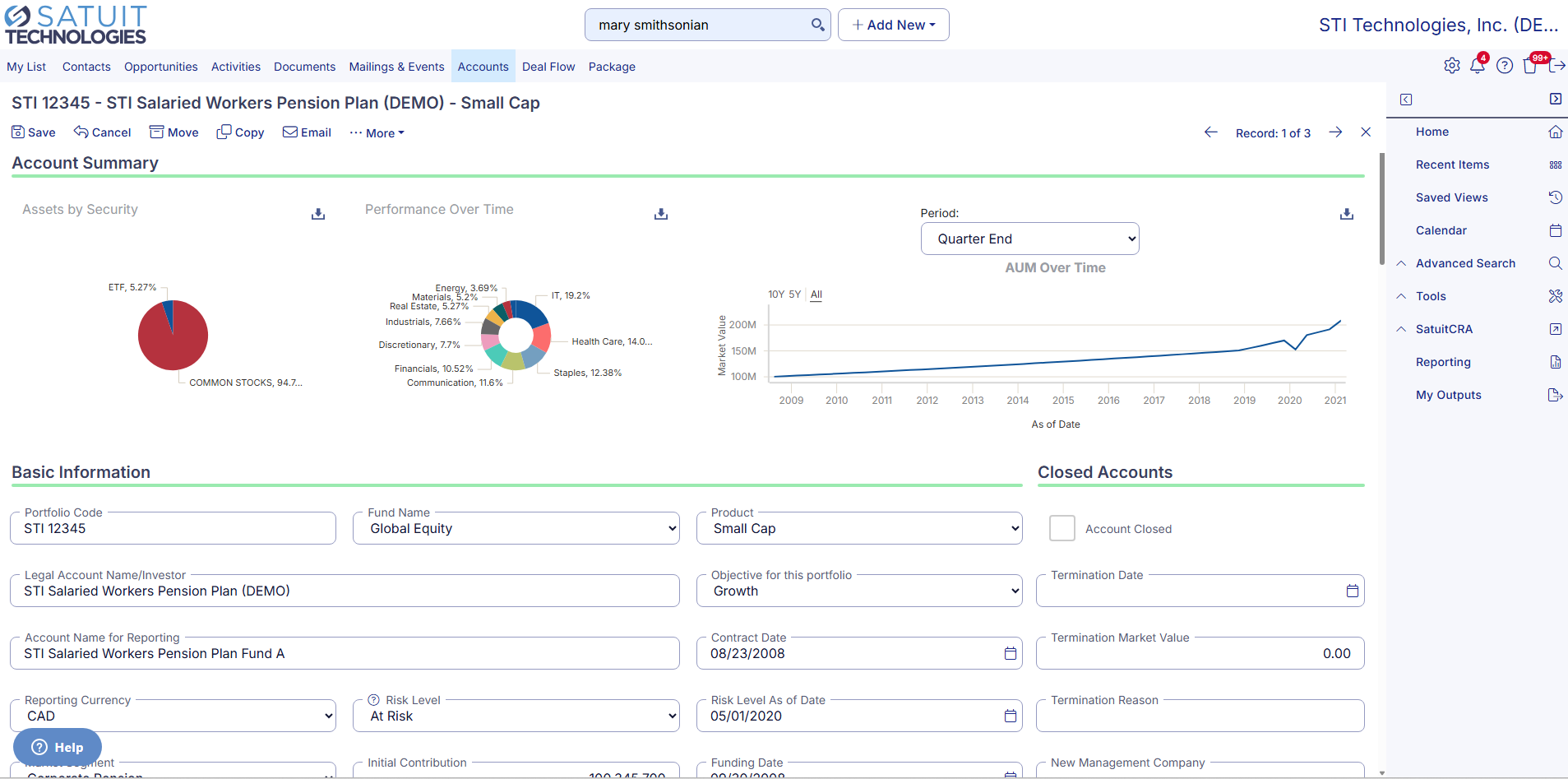Open the Package tab

point(612,67)
